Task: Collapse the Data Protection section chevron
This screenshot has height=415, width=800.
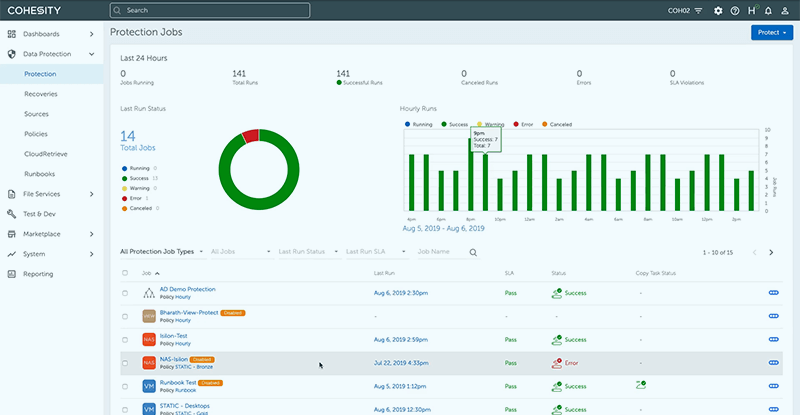Action: 92,54
